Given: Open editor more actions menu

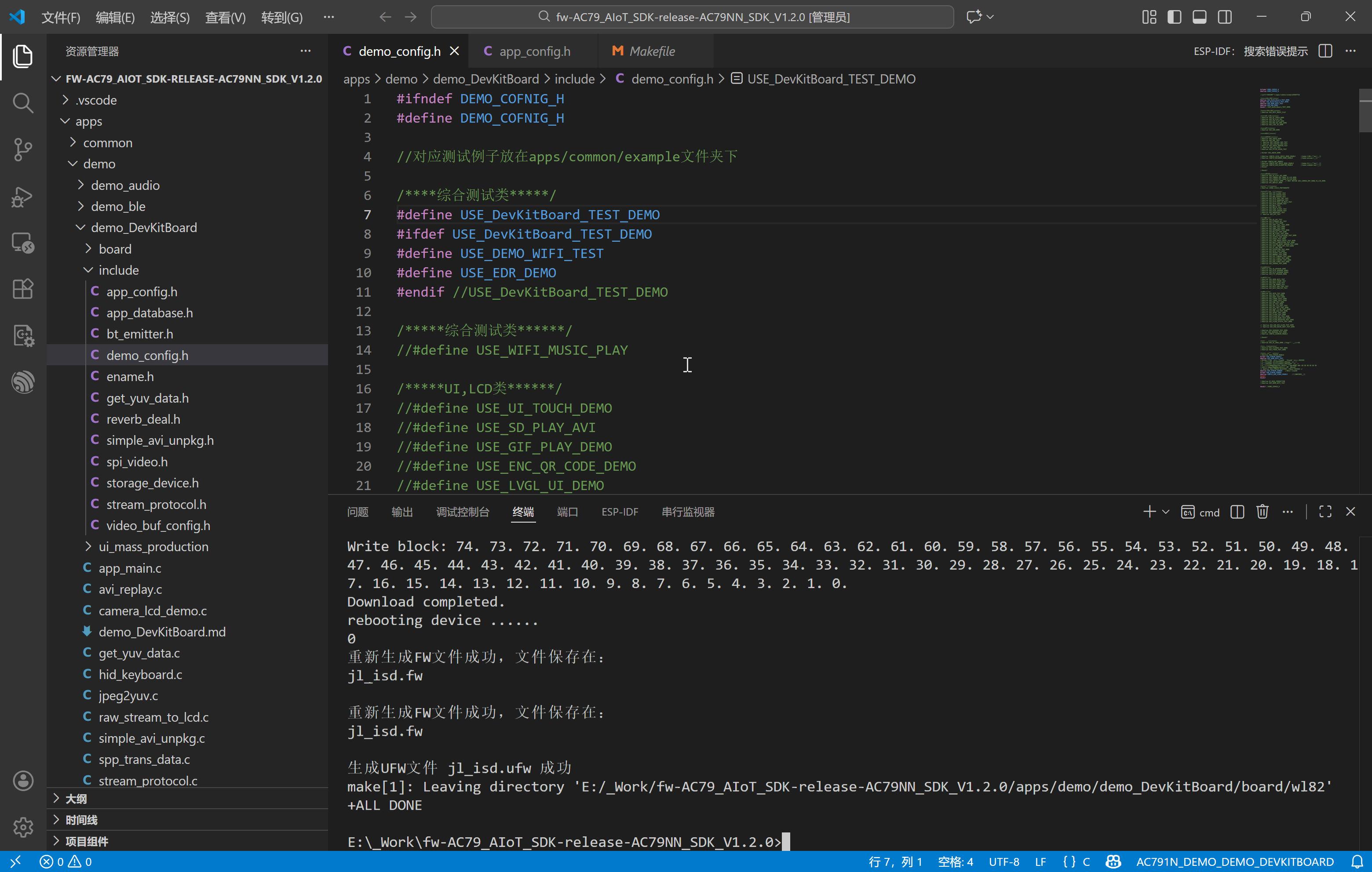Looking at the screenshot, I should 1350,51.
